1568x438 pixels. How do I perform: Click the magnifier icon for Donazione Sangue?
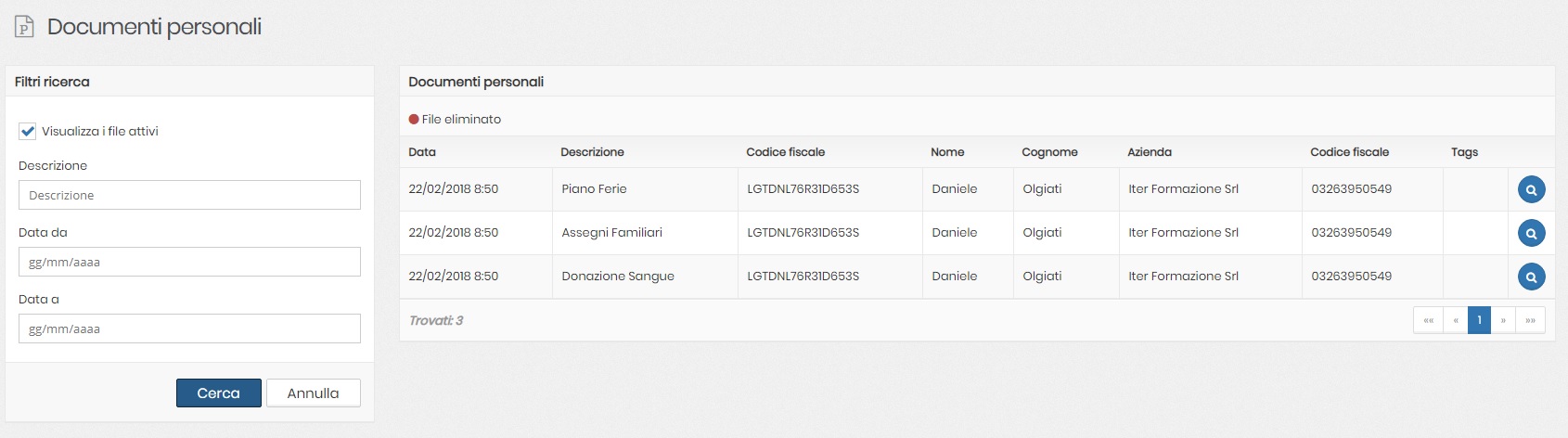(x=1531, y=277)
